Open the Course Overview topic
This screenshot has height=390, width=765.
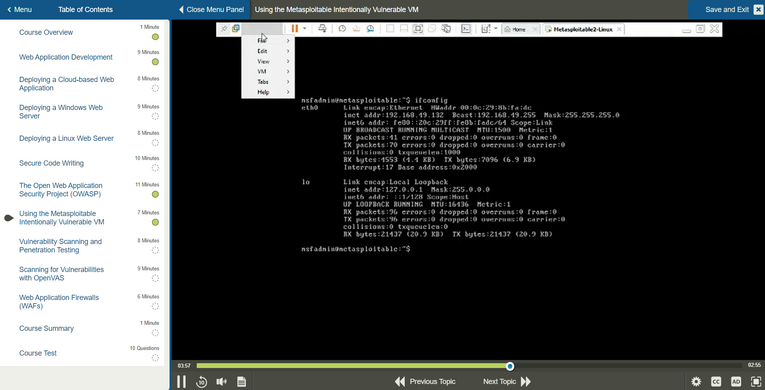[x=46, y=33]
